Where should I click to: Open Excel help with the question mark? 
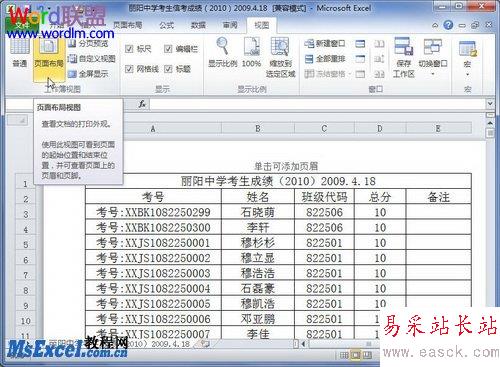click(x=448, y=25)
